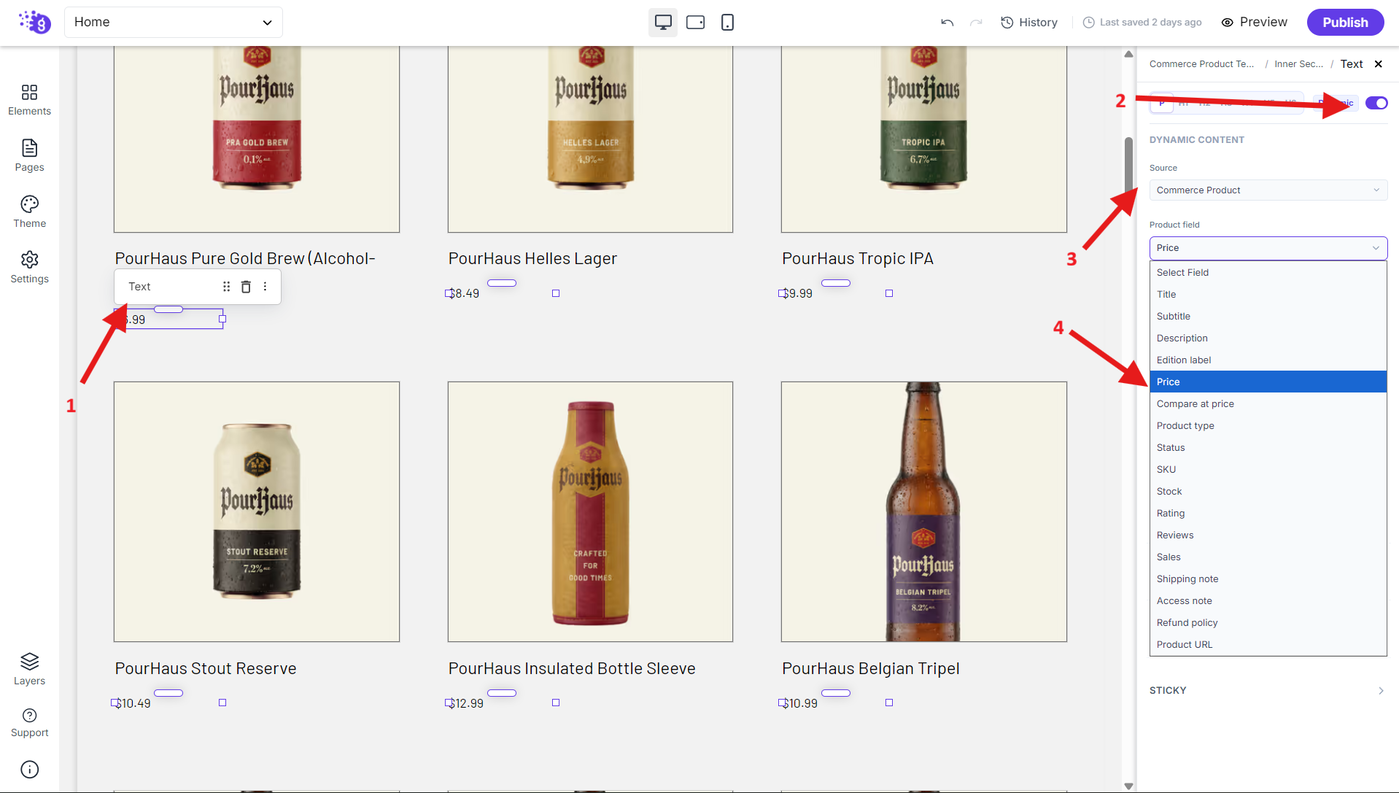1399x793 pixels.
Task: Open the Source dropdown showing Commerce Product
Action: tap(1268, 190)
